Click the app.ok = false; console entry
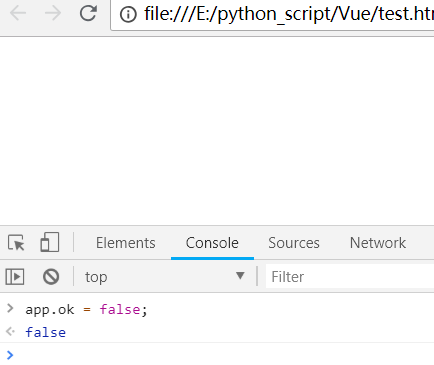This screenshot has height=365, width=434. click(86, 310)
